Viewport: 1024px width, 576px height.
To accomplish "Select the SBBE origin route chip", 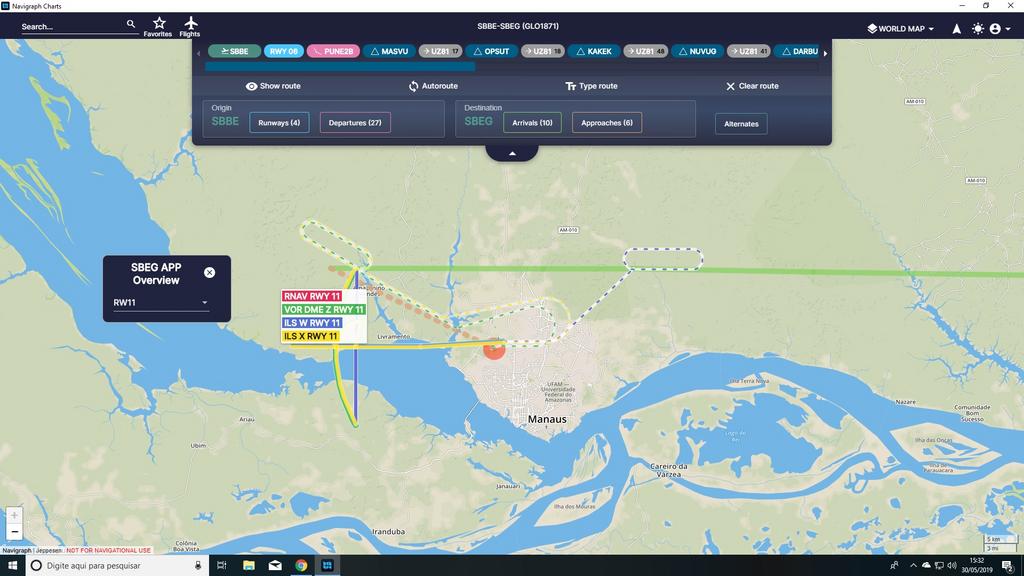I will (x=234, y=51).
